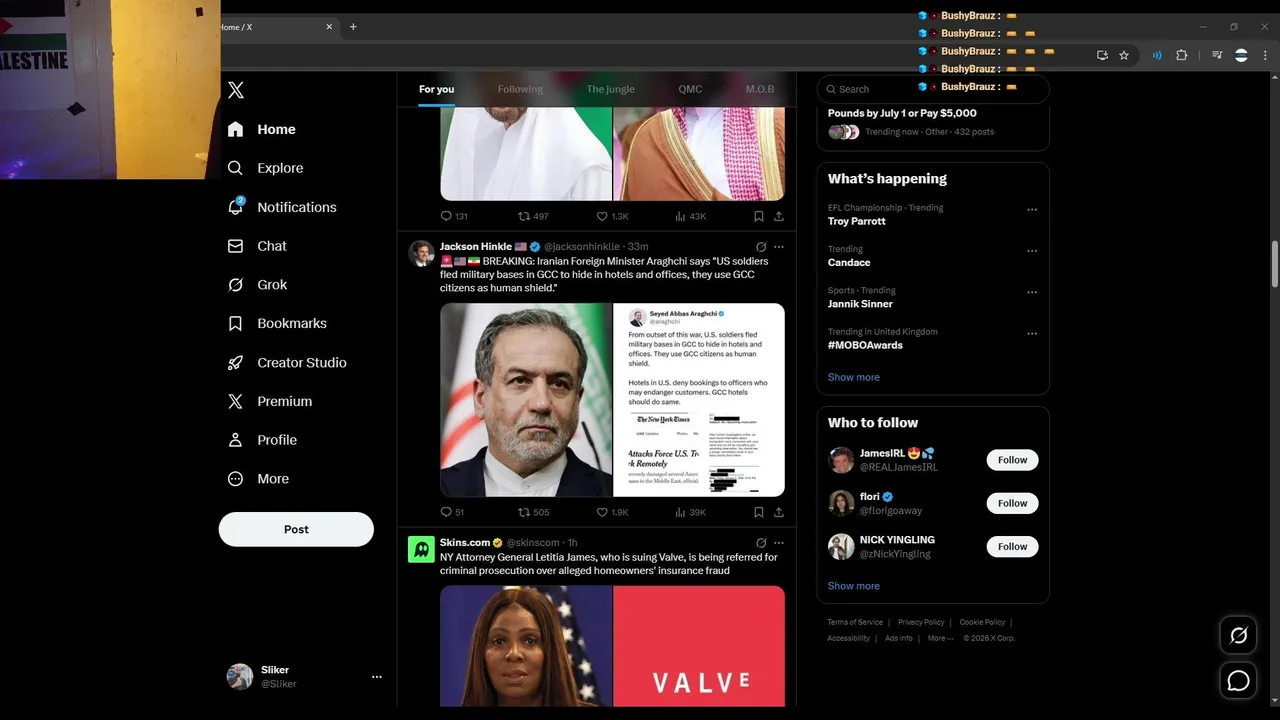Open Grok in left sidebar
Image resolution: width=1280 pixels, height=720 pixels.
coord(258,285)
